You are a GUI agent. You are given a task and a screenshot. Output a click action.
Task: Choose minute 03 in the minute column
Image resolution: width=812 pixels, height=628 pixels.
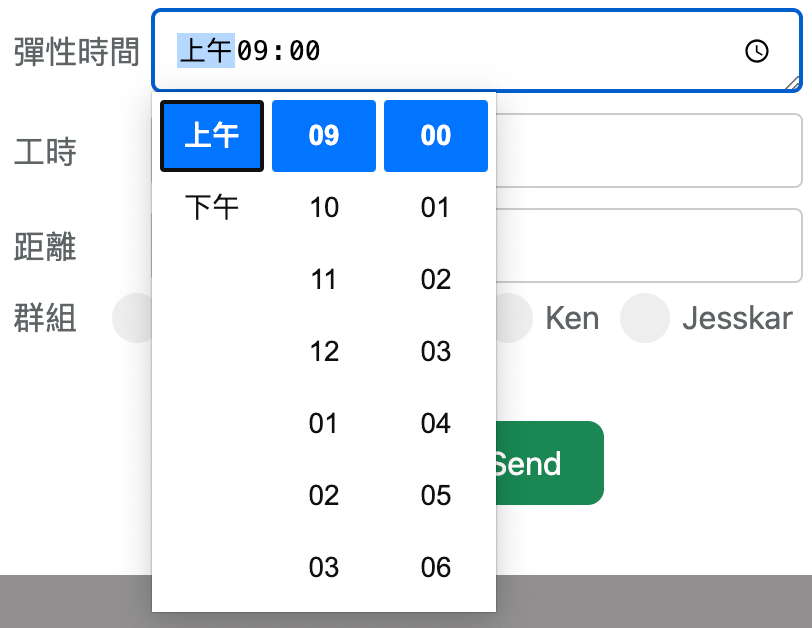(436, 352)
